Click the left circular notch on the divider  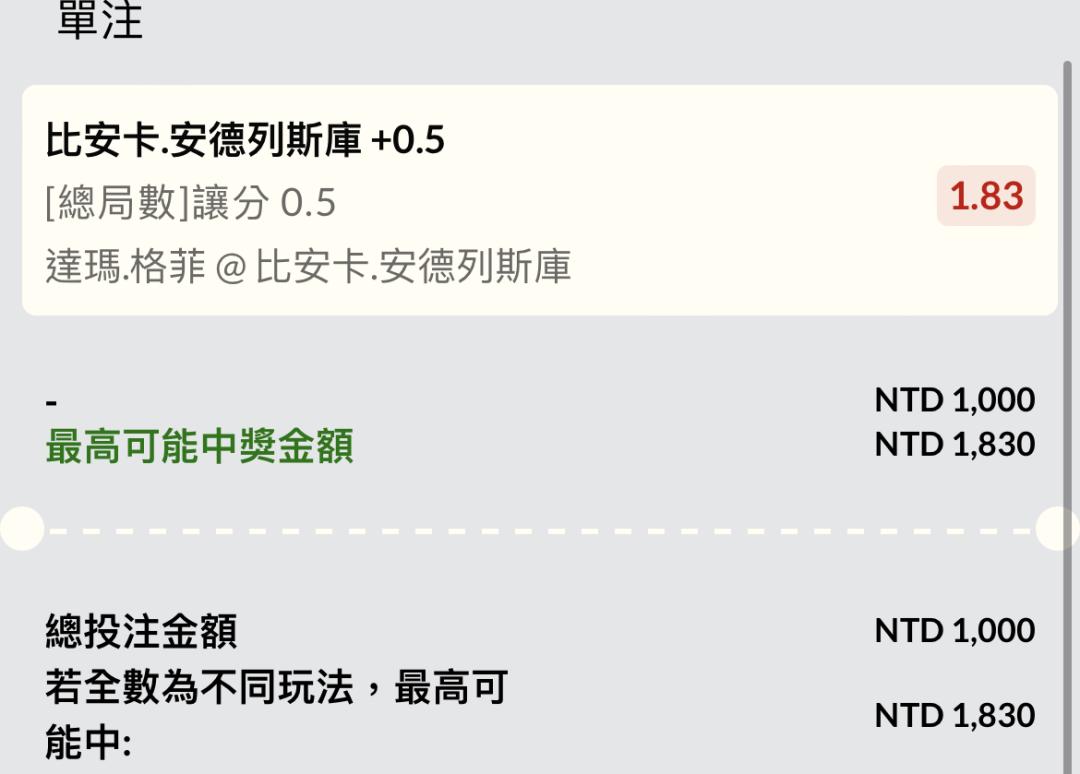(20, 528)
